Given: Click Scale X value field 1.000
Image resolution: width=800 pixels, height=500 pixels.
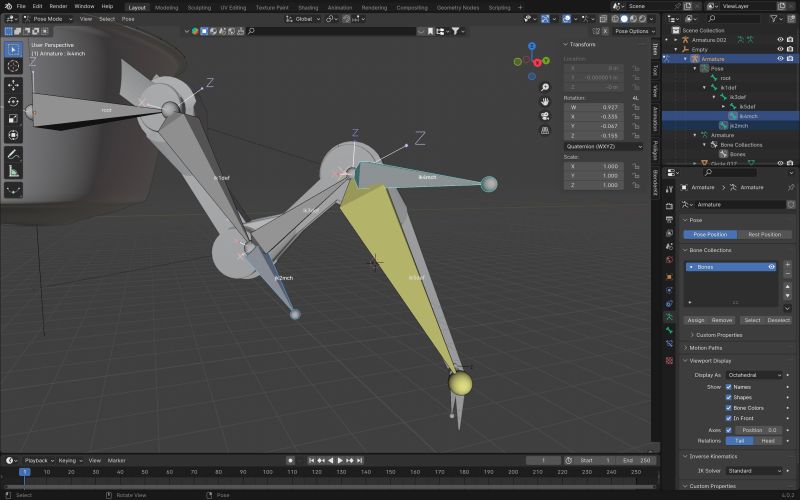Looking at the screenshot, I should tap(594, 166).
